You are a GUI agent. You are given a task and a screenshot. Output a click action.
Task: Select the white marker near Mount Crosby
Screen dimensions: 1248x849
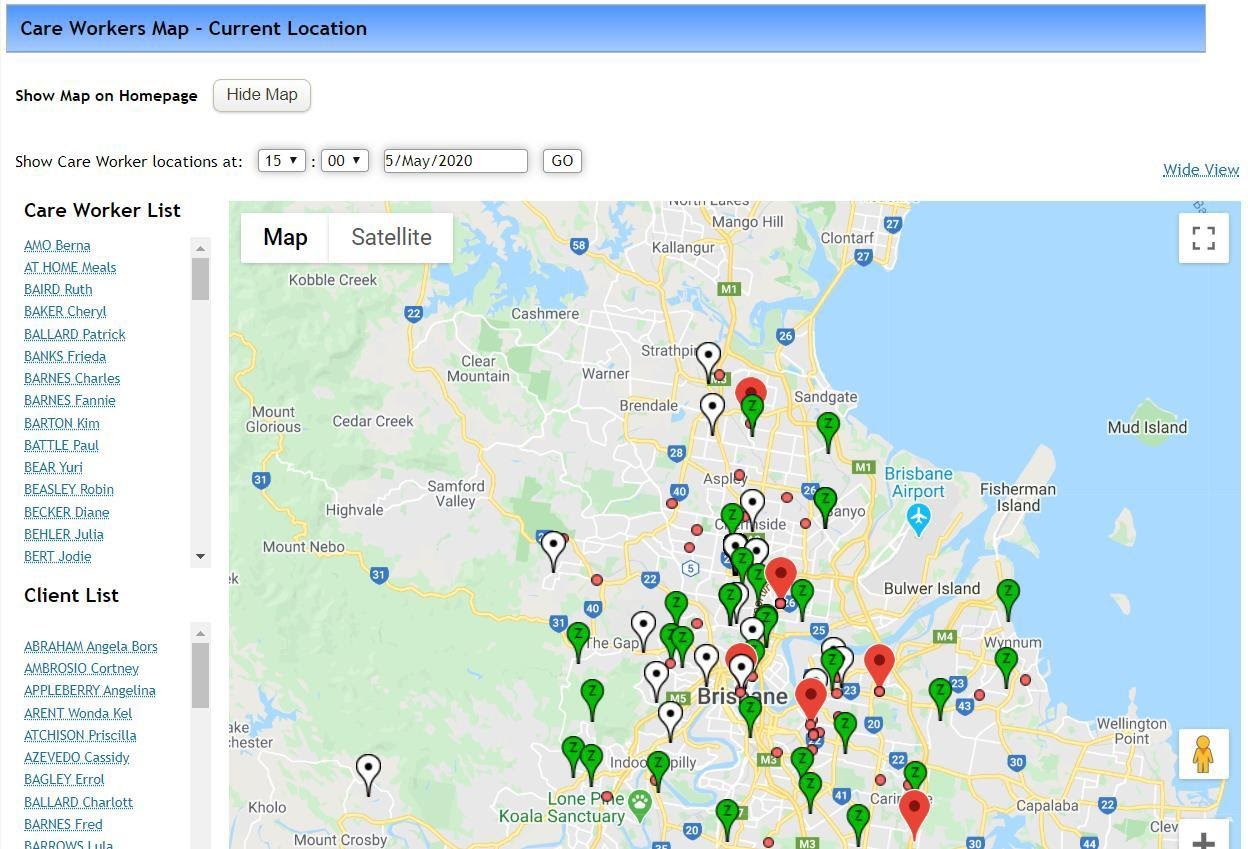point(367,769)
